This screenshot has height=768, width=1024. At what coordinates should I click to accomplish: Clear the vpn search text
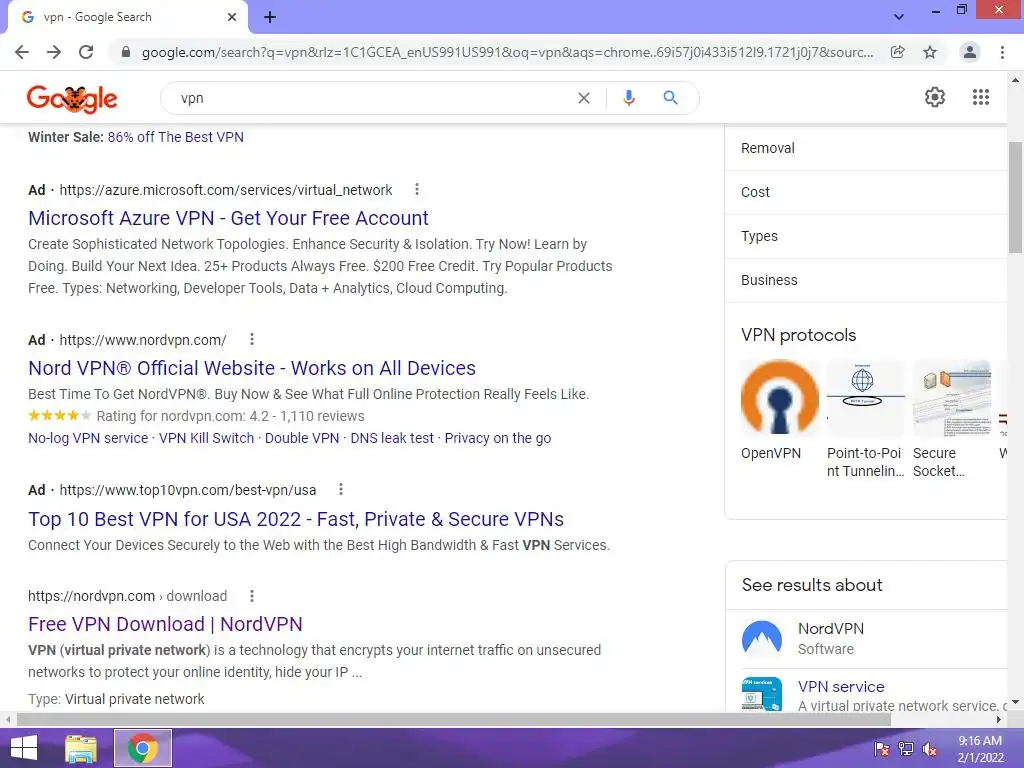584,98
